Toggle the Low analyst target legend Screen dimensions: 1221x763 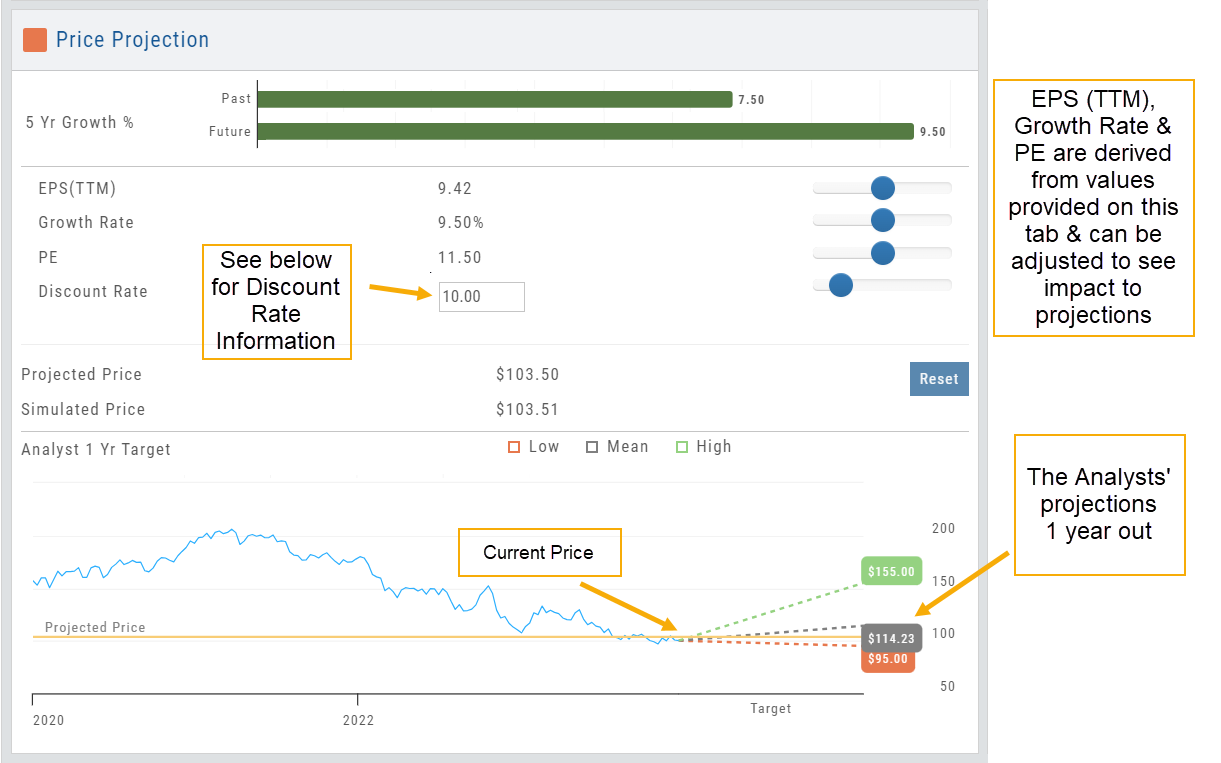534,447
